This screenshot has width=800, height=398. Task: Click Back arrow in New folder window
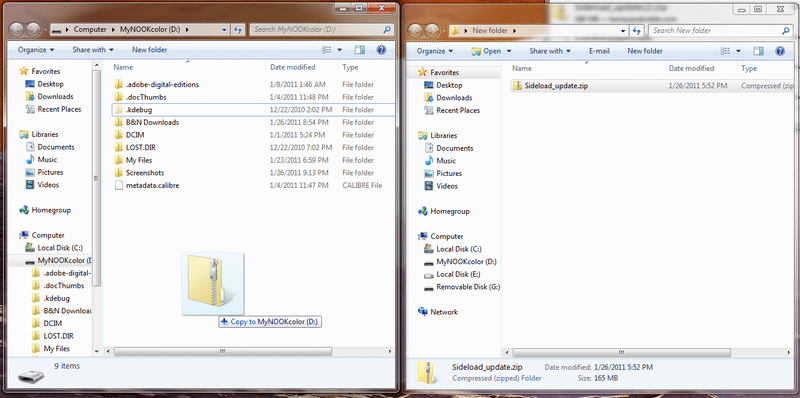[x=415, y=31]
